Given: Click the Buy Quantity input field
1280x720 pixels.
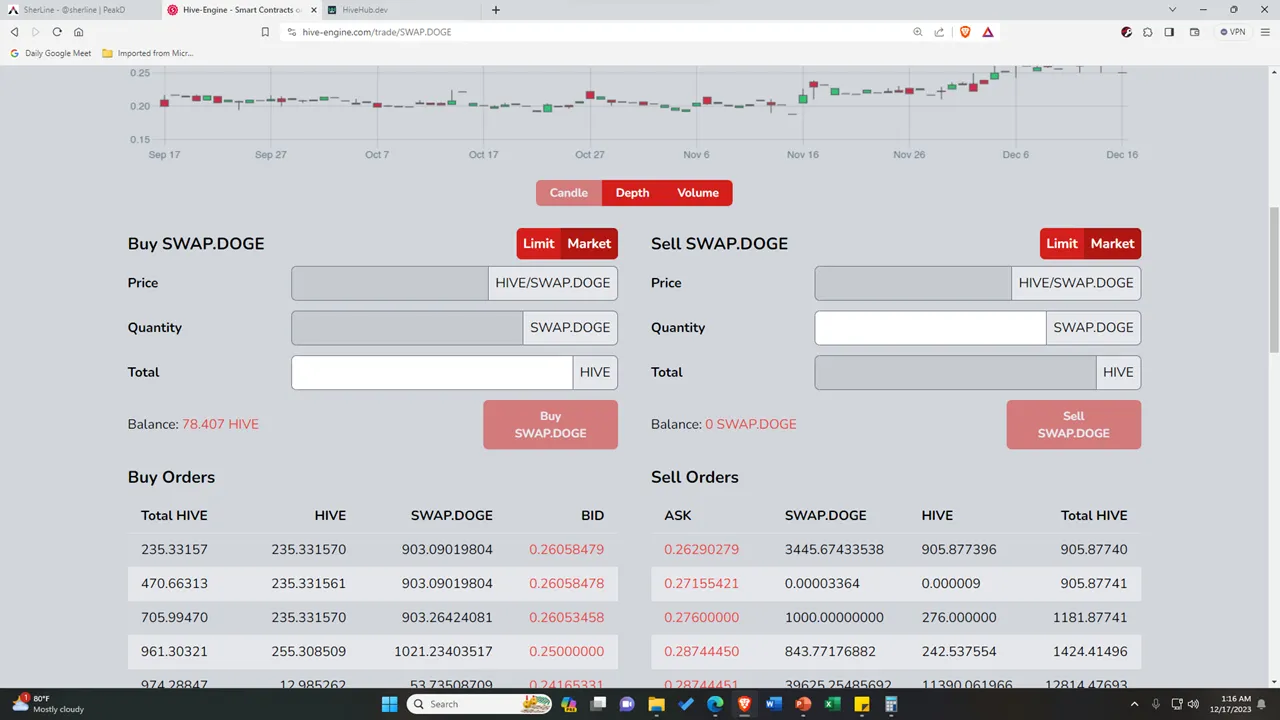Looking at the screenshot, I should [x=407, y=327].
